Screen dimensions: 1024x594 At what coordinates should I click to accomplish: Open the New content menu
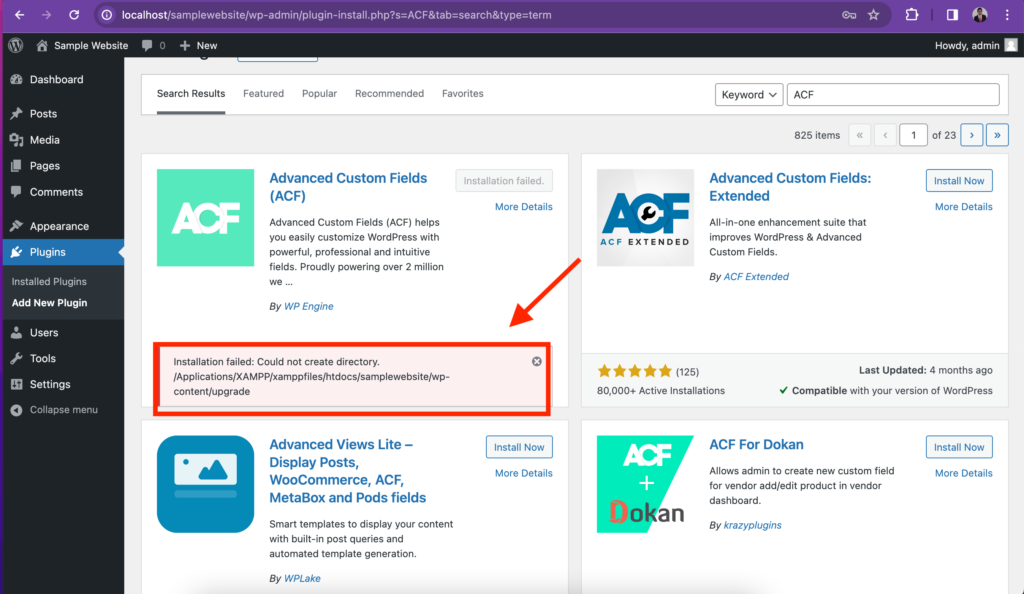(x=199, y=45)
